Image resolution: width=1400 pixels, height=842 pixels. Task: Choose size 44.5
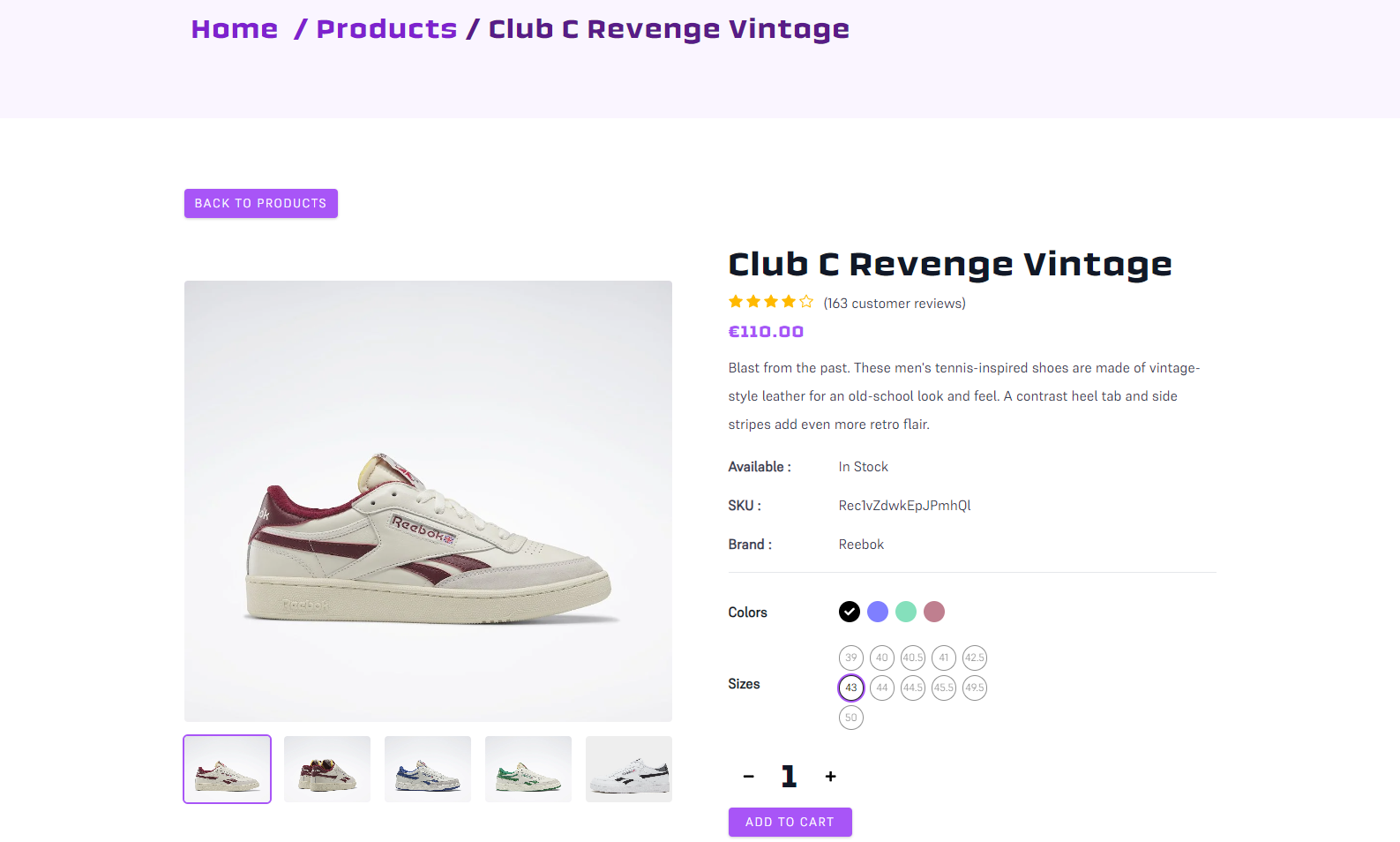pos(913,688)
